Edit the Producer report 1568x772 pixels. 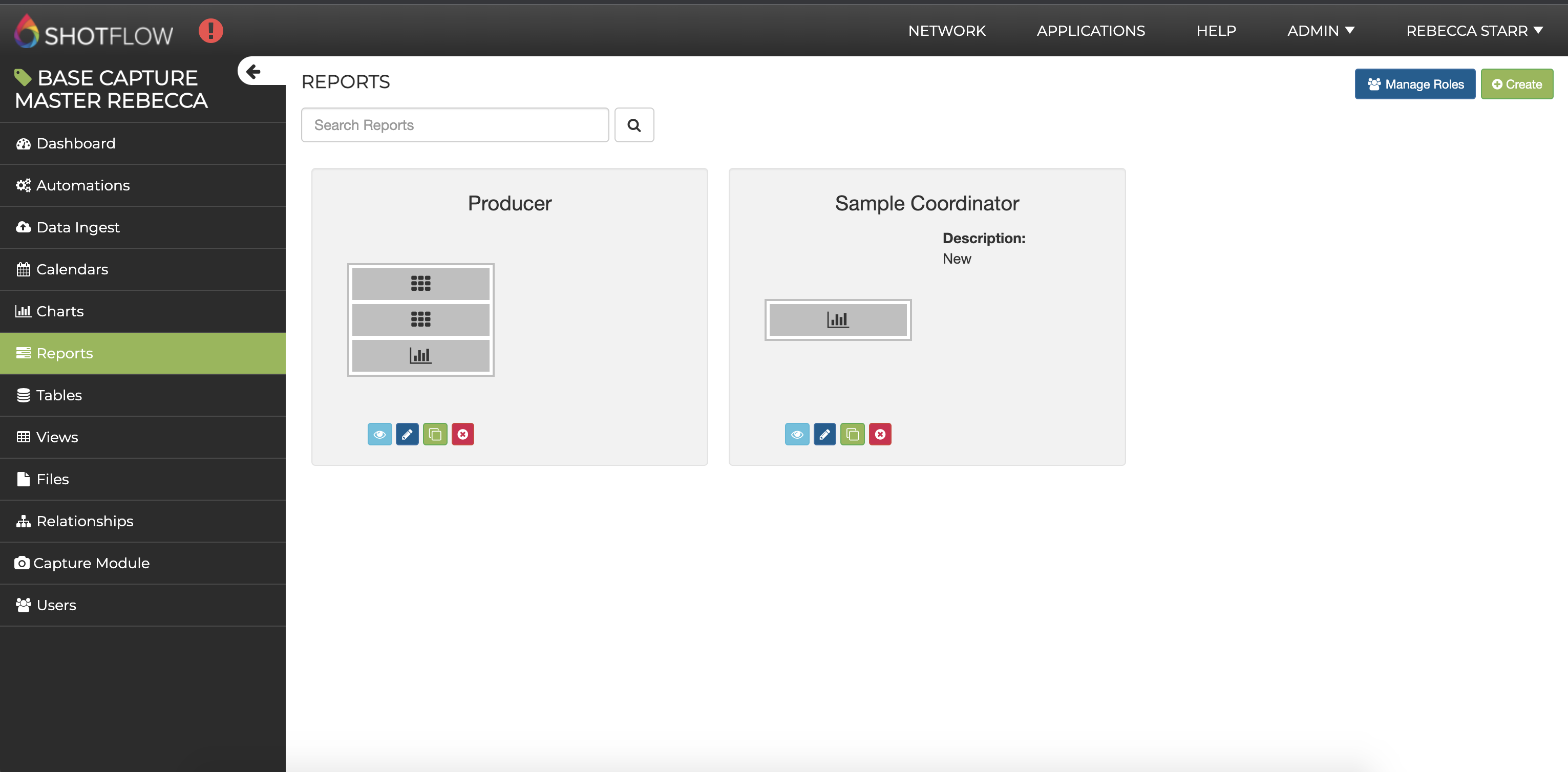pos(407,434)
